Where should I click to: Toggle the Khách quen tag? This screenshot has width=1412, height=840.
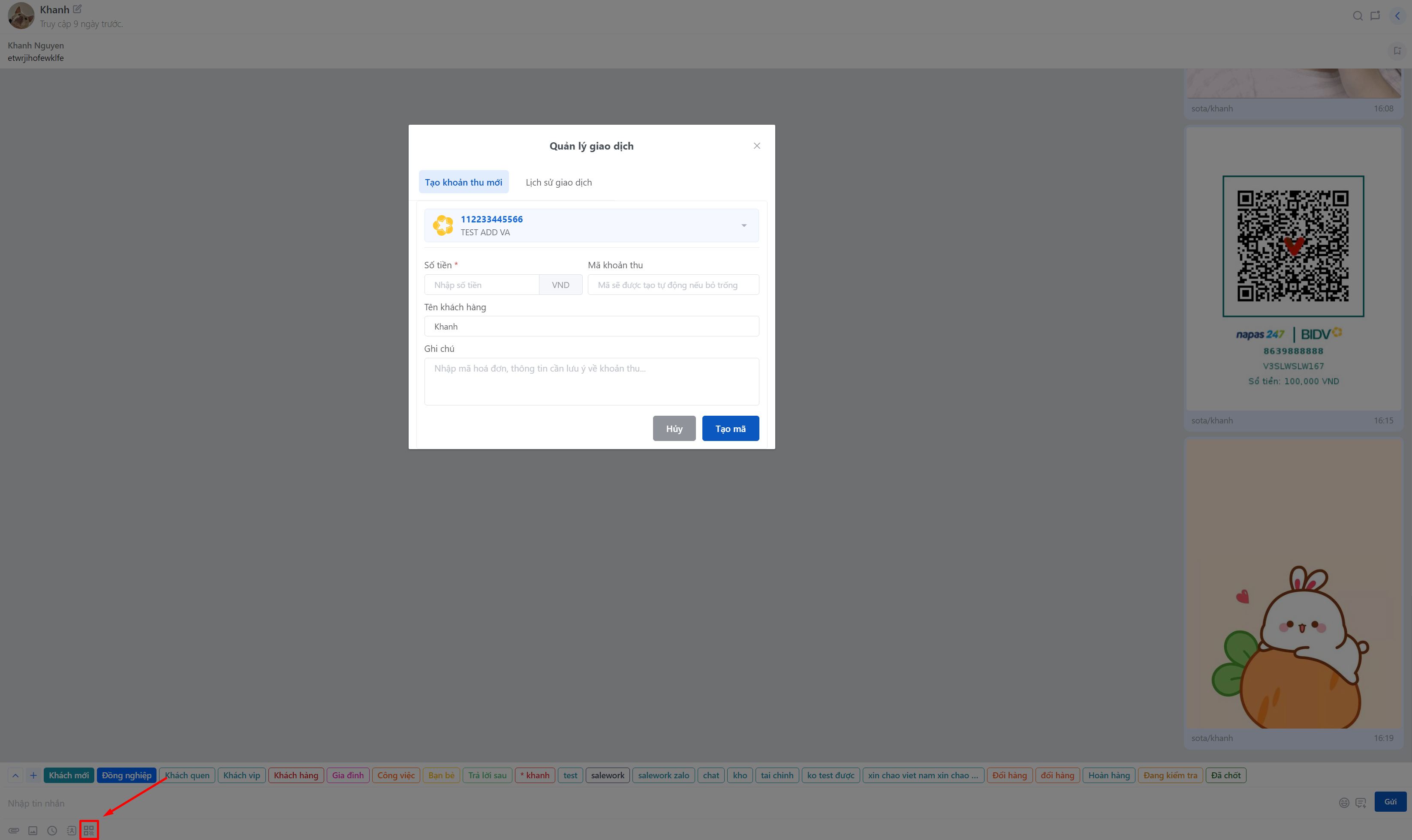point(187,775)
